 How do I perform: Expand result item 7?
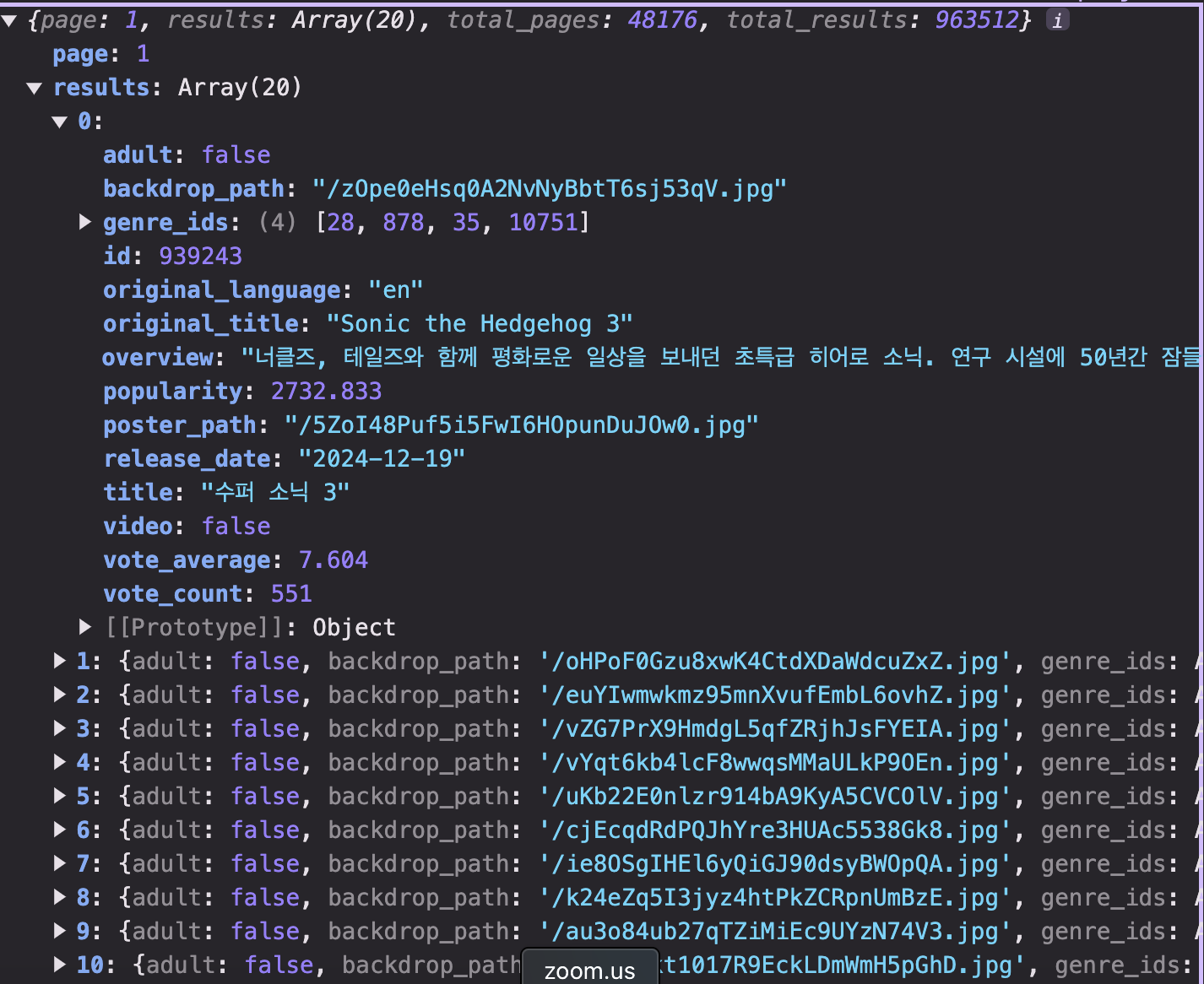point(60,863)
